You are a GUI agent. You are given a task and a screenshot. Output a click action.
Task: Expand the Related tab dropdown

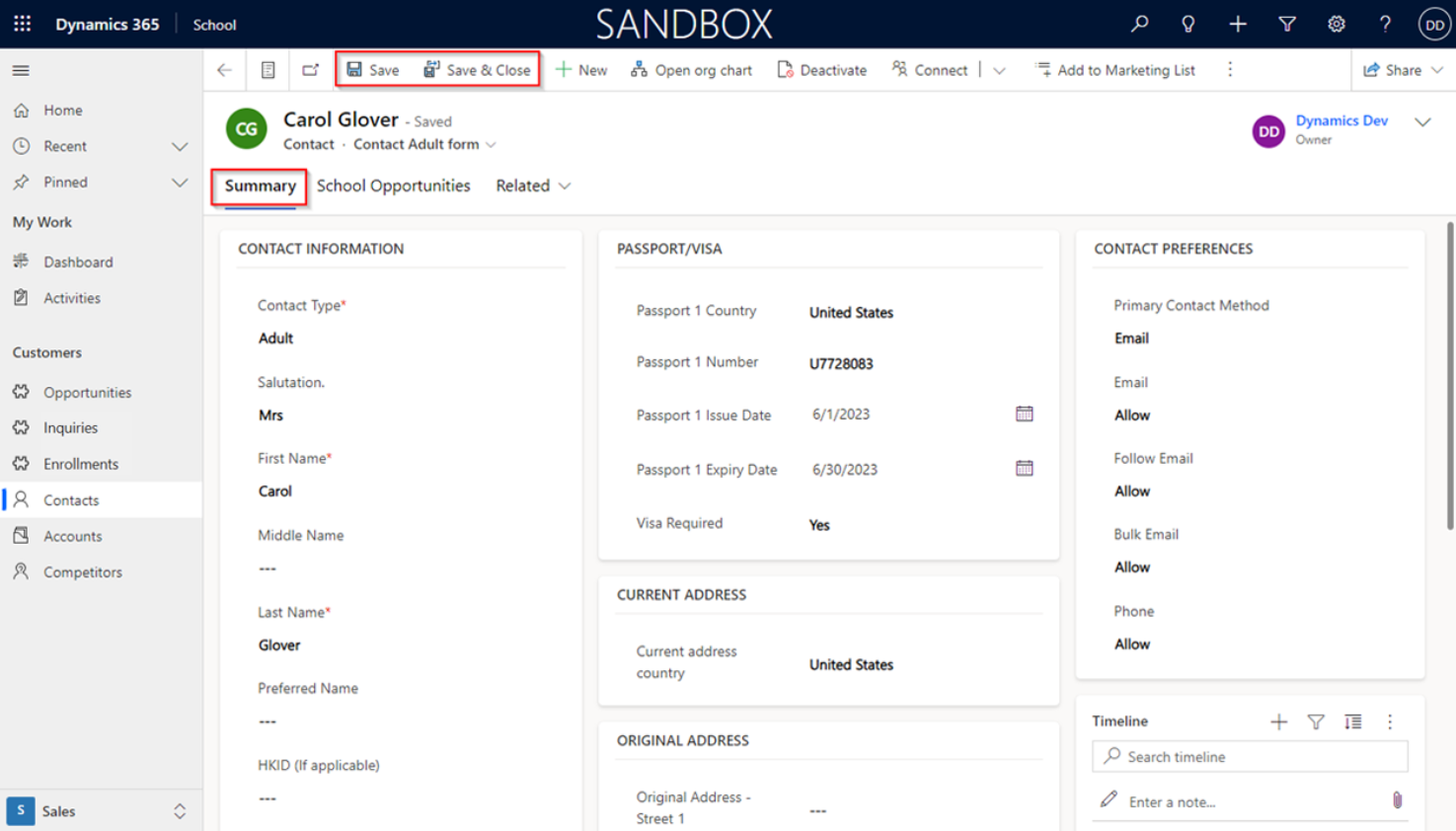click(533, 186)
